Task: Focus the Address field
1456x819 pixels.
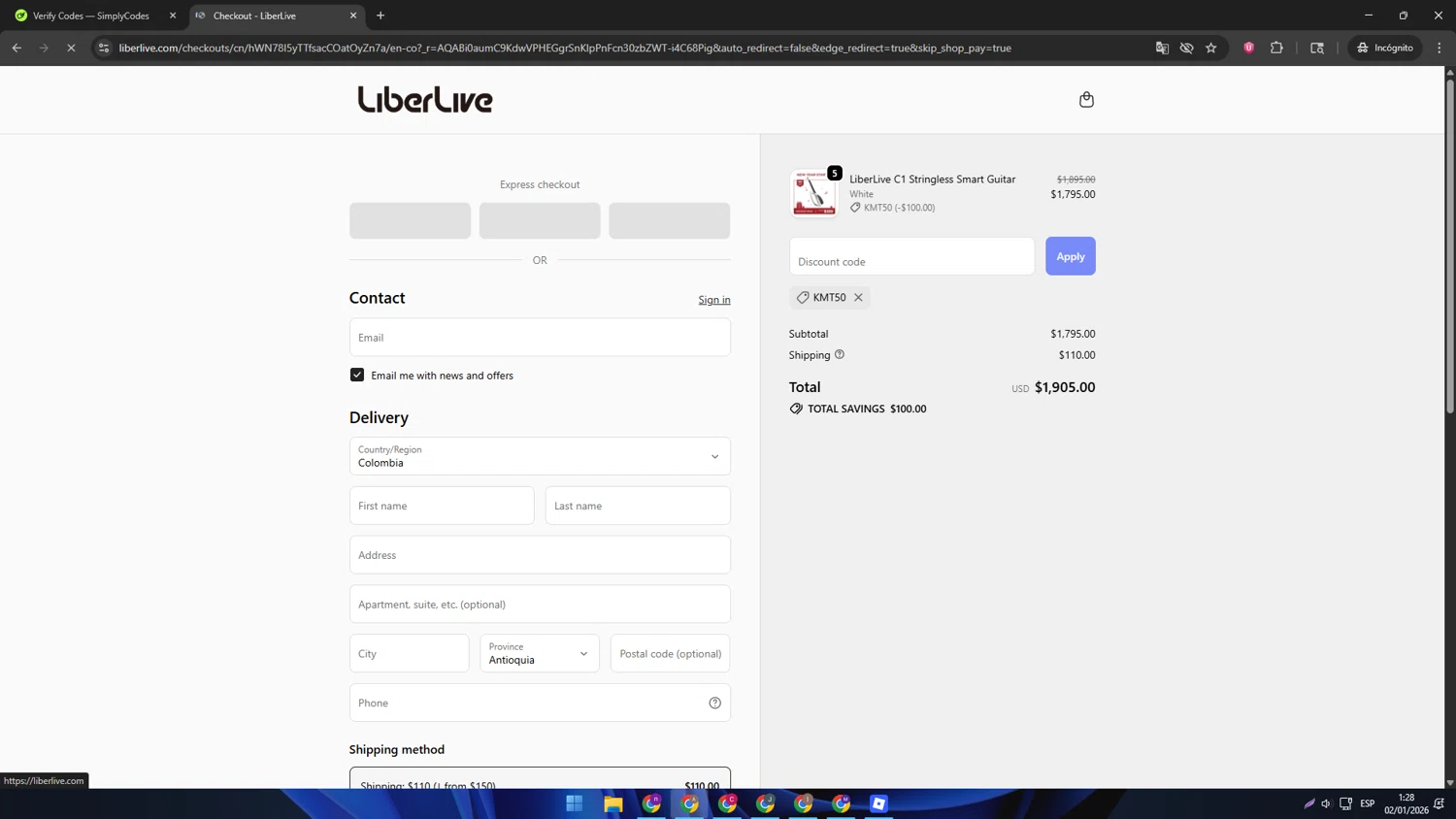Action: click(540, 555)
